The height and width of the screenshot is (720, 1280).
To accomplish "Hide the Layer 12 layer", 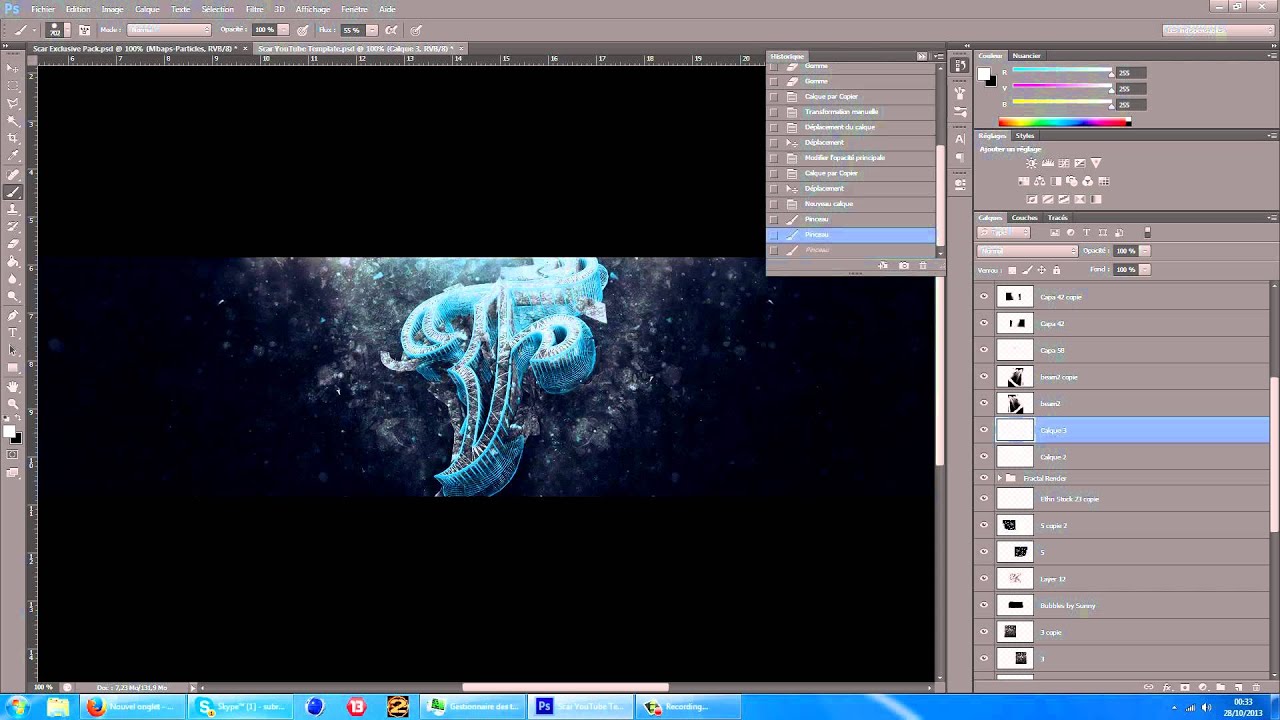I will [984, 579].
